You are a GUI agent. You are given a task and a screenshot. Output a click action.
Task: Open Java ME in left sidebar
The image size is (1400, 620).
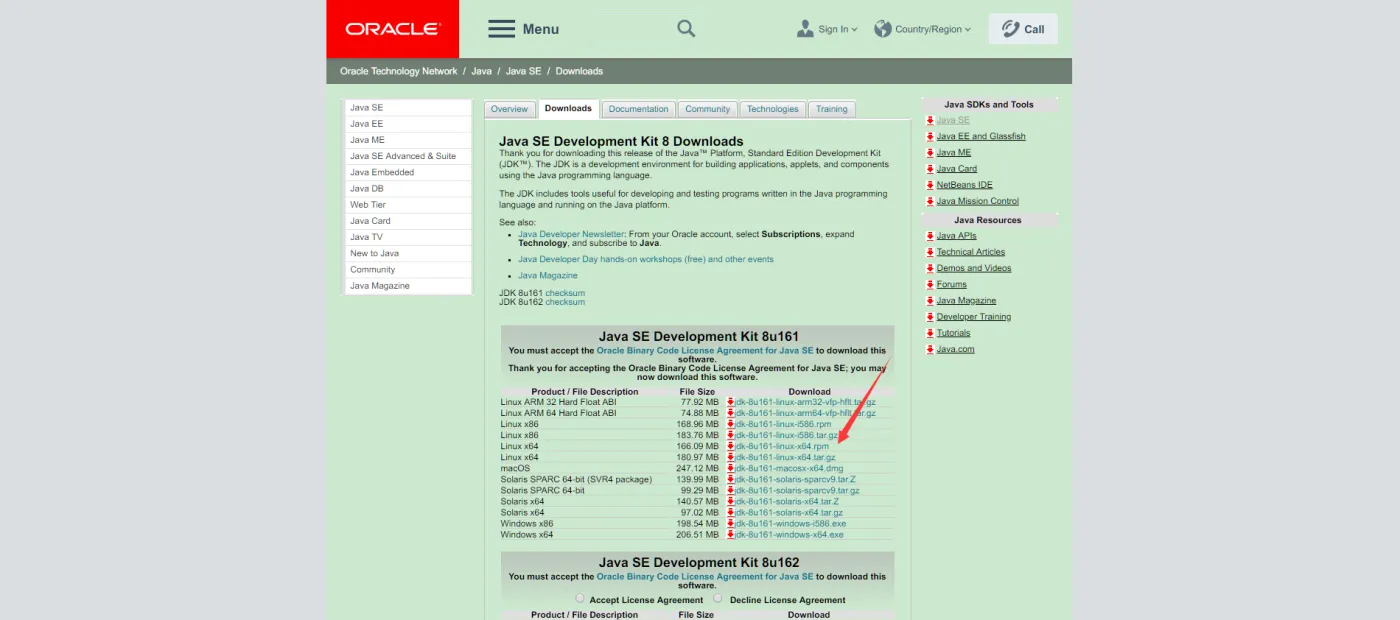coord(408,140)
